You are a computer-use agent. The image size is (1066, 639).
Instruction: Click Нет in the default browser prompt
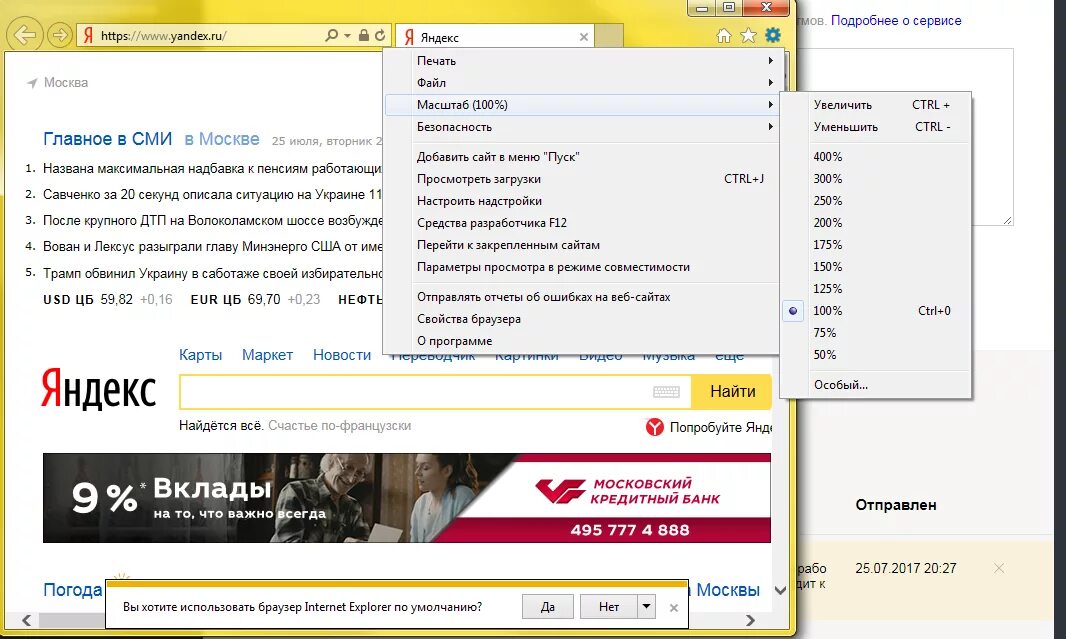[x=609, y=606]
